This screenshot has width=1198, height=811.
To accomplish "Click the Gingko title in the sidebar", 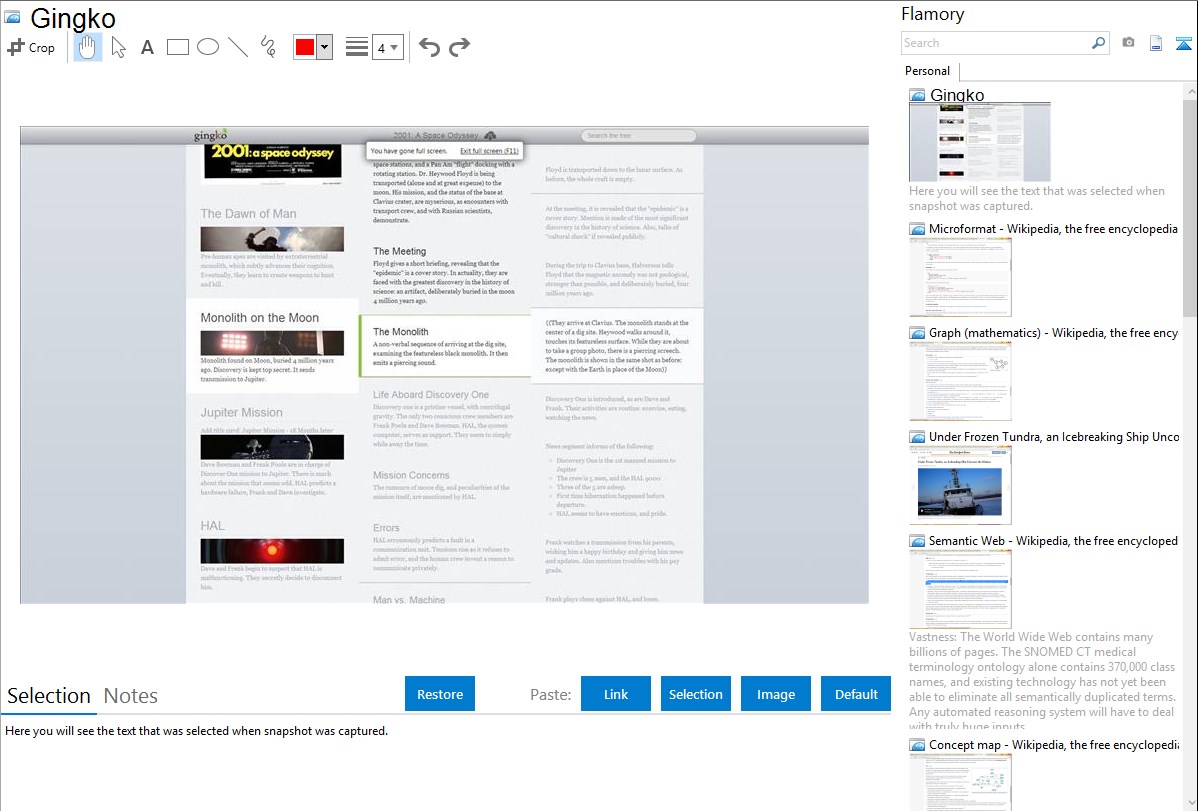I will pyautogui.click(x=957, y=95).
